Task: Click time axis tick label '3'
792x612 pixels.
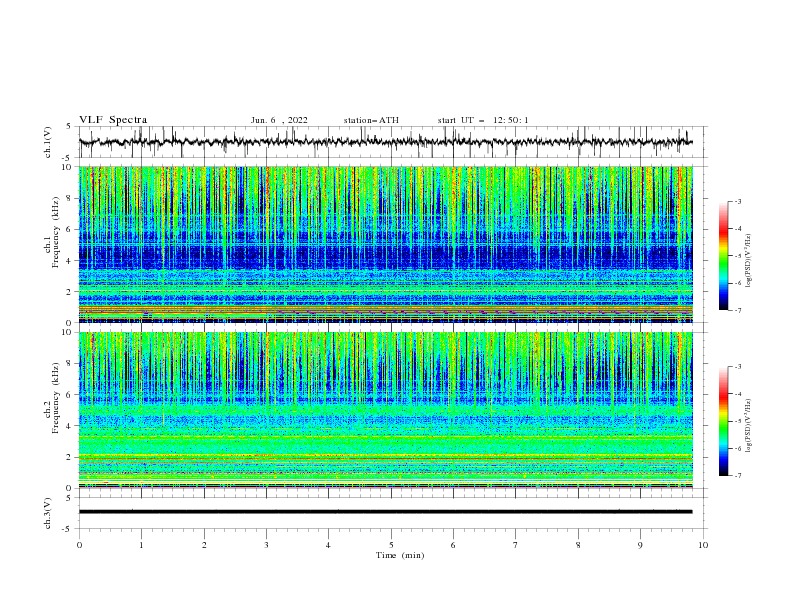Action: point(266,545)
